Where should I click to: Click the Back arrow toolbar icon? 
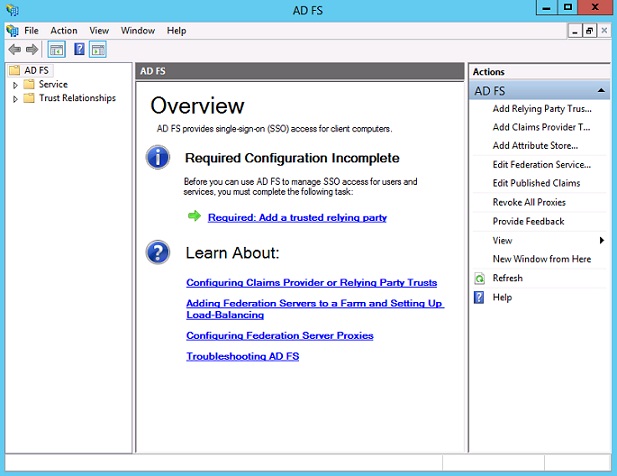tap(15, 50)
